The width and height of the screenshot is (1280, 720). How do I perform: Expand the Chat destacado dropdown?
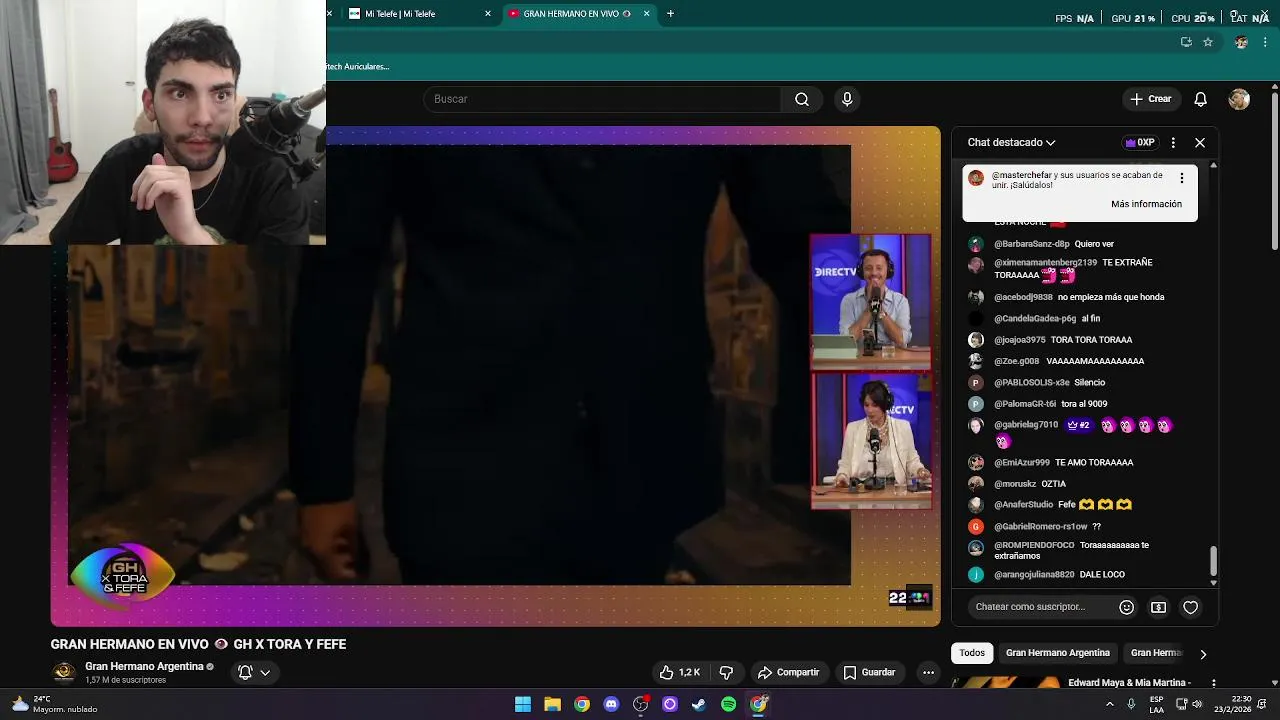click(1011, 142)
